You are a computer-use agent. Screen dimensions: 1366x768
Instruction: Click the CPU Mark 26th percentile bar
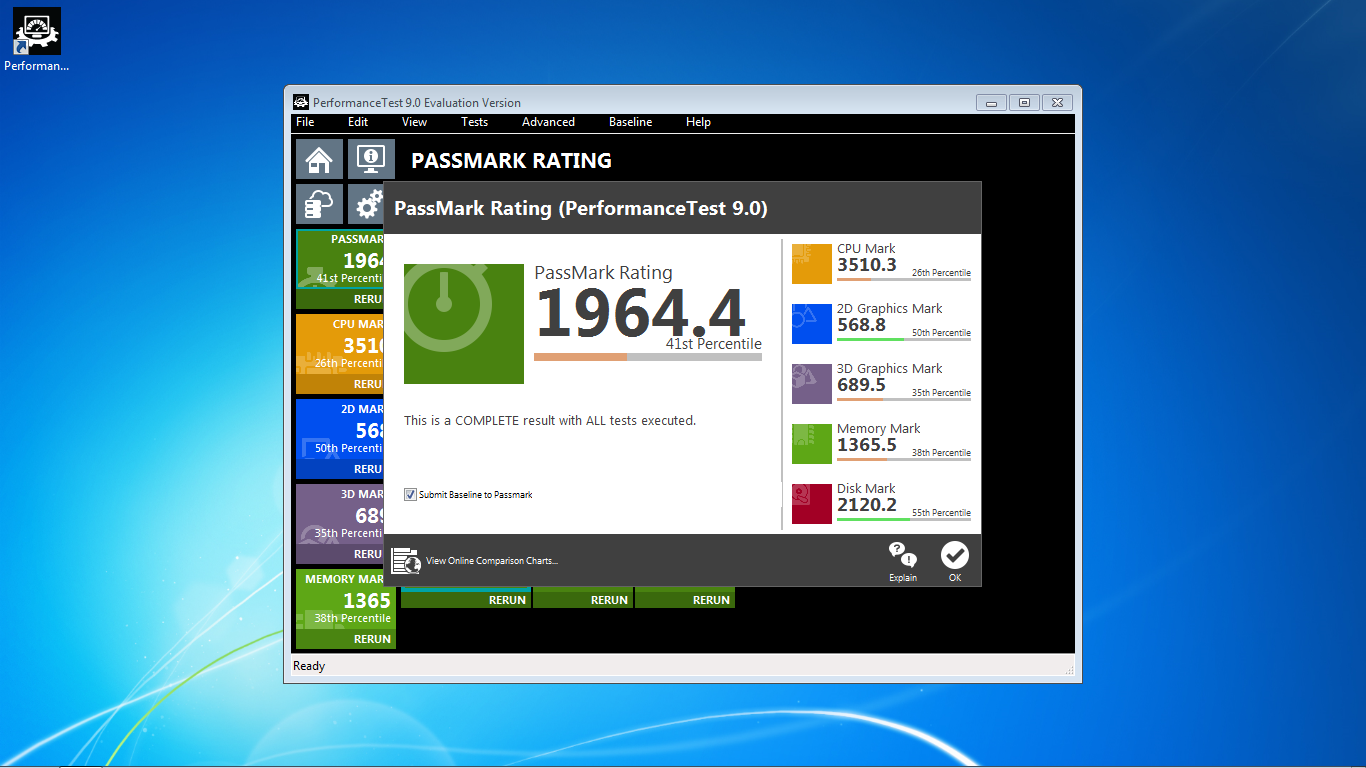click(x=904, y=279)
